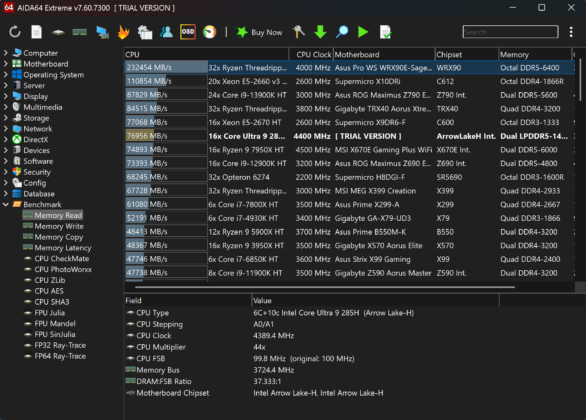Collapse the Benchmark tree node
This screenshot has height=420, width=586.
point(6,204)
